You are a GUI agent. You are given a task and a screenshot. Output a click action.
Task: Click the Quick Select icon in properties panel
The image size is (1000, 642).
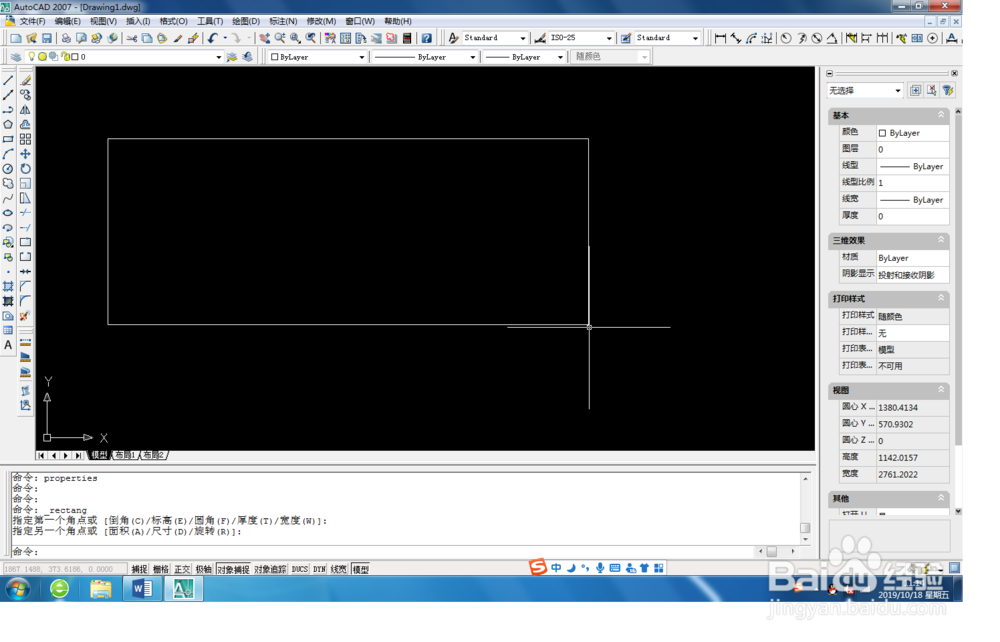click(x=948, y=91)
